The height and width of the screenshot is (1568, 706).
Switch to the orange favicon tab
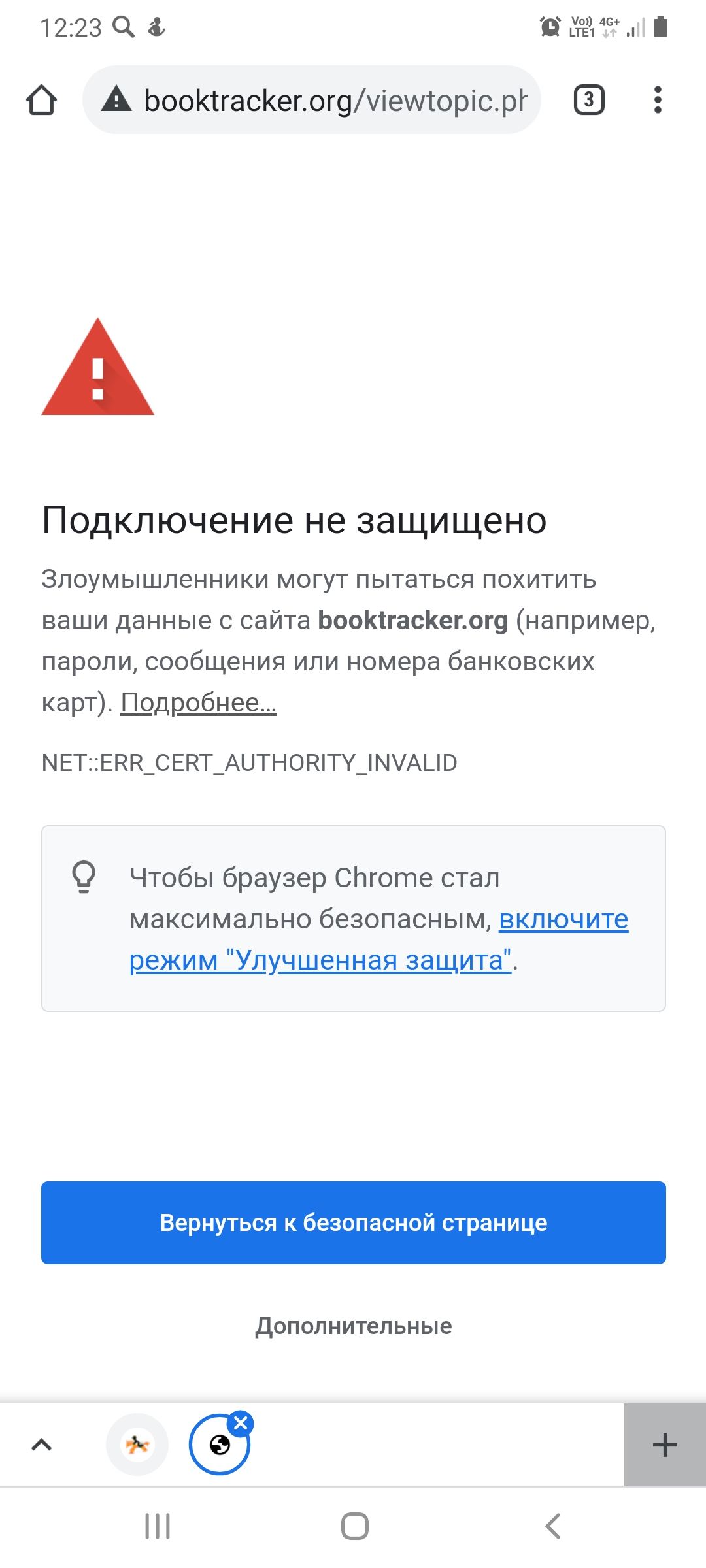(137, 1445)
